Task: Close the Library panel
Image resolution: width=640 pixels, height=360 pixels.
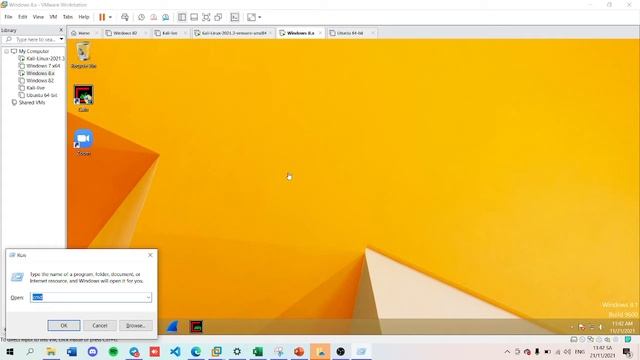Action: [61, 30]
